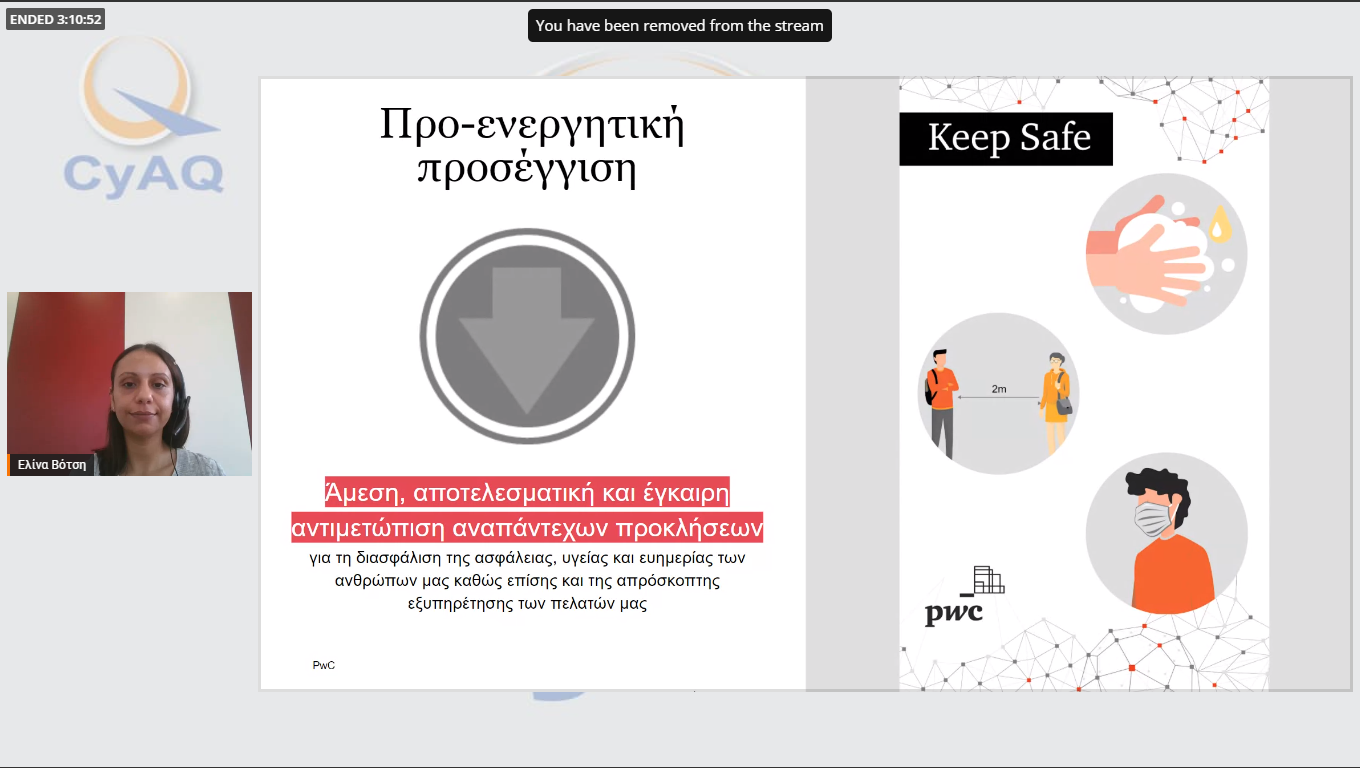This screenshot has height=768, width=1360.
Task: Click the ENDED 3:10:52 status badge
Action: coord(56,19)
